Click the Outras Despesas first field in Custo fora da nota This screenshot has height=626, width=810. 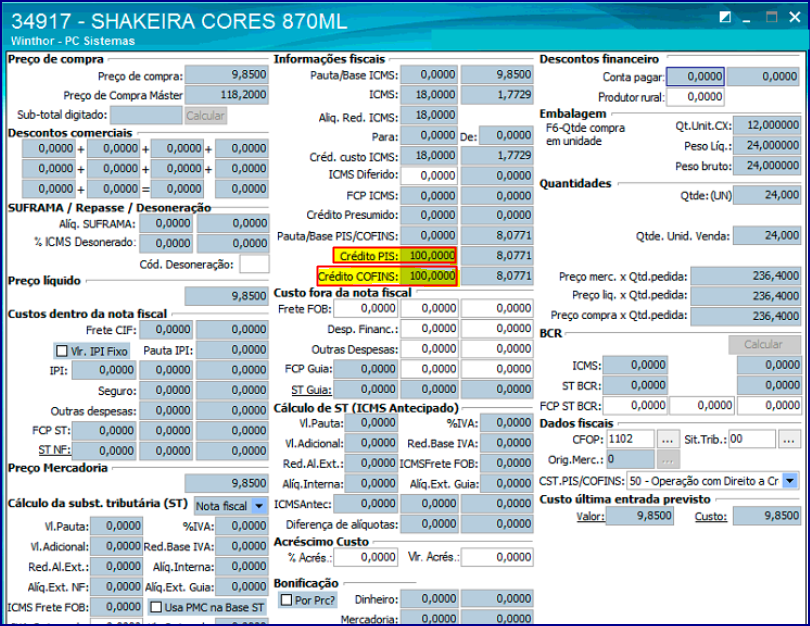pyautogui.click(x=429, y=349)
